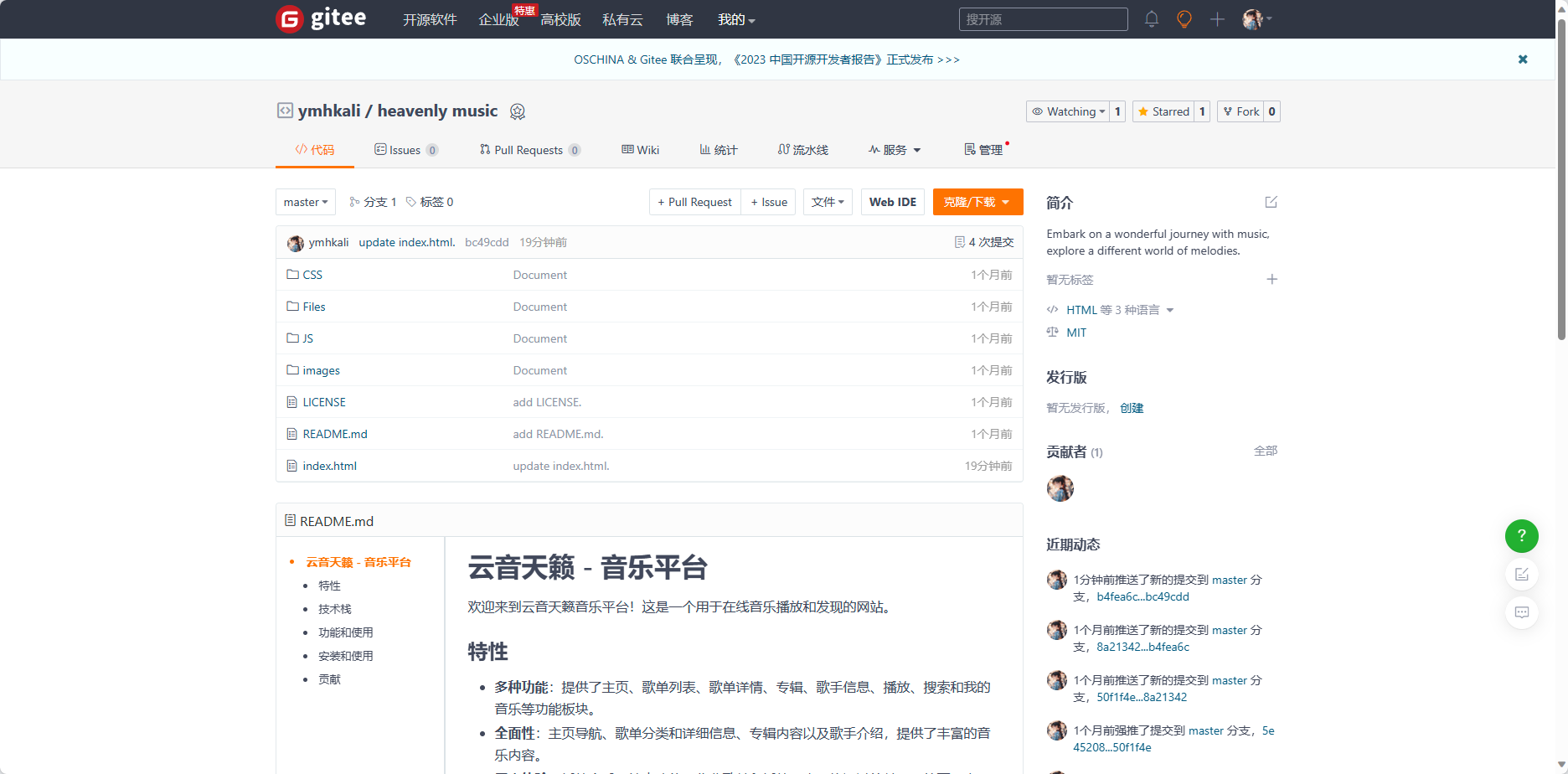The image size is (1568, 774).
Task: Open the Wiki tab
Action: (x=640, y=150)
